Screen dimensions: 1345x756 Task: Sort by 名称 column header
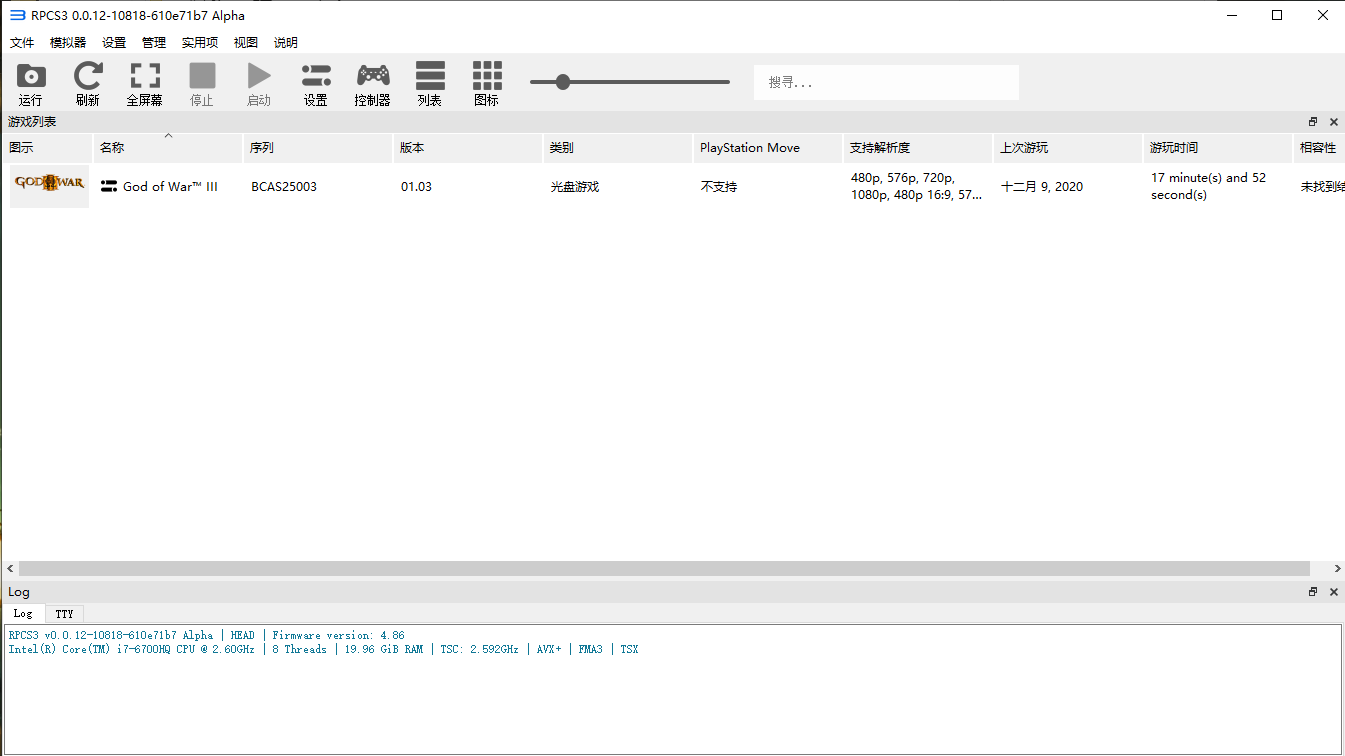pos(167,148)
